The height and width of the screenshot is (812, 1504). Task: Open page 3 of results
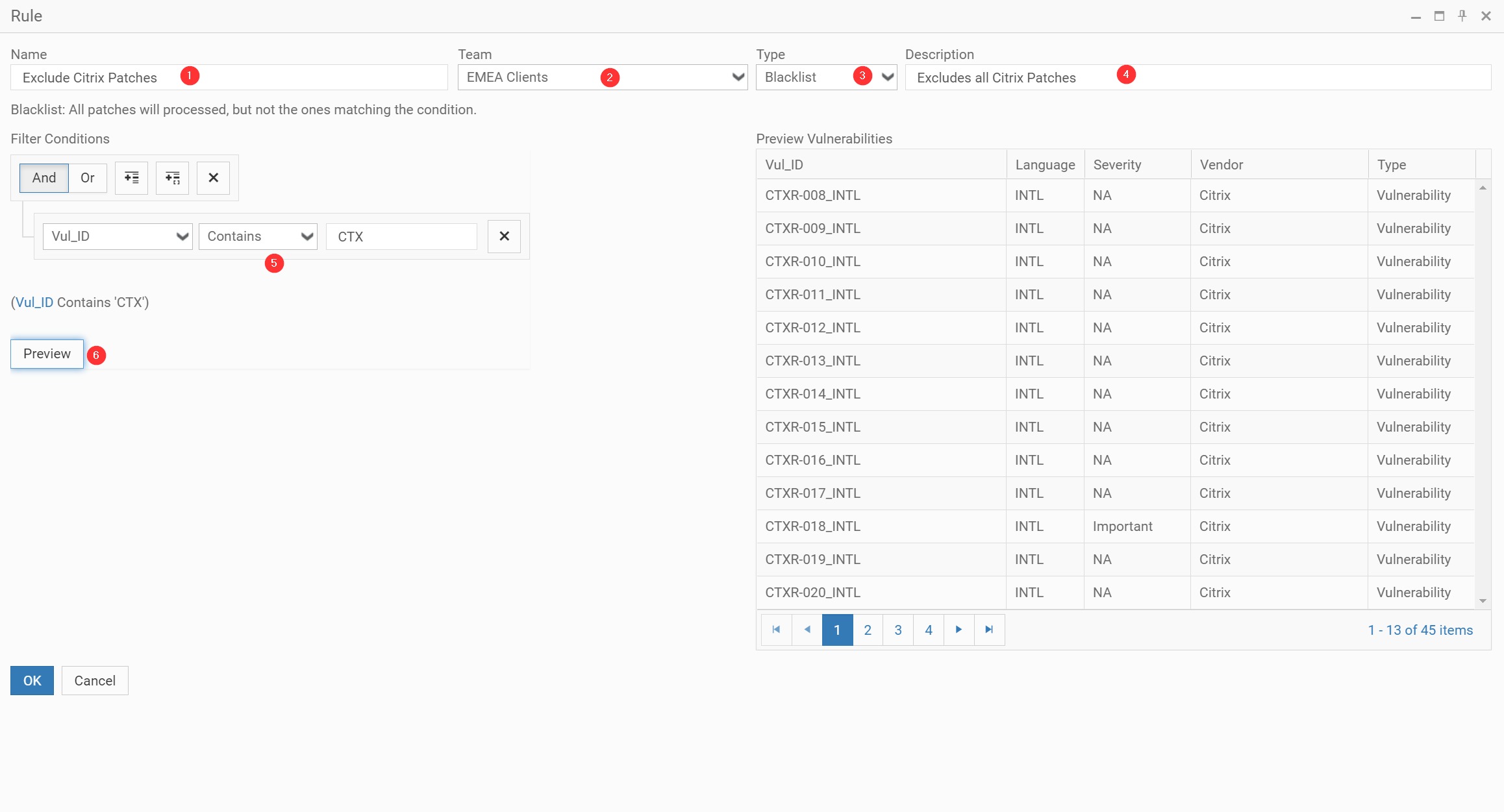(898, 630)
